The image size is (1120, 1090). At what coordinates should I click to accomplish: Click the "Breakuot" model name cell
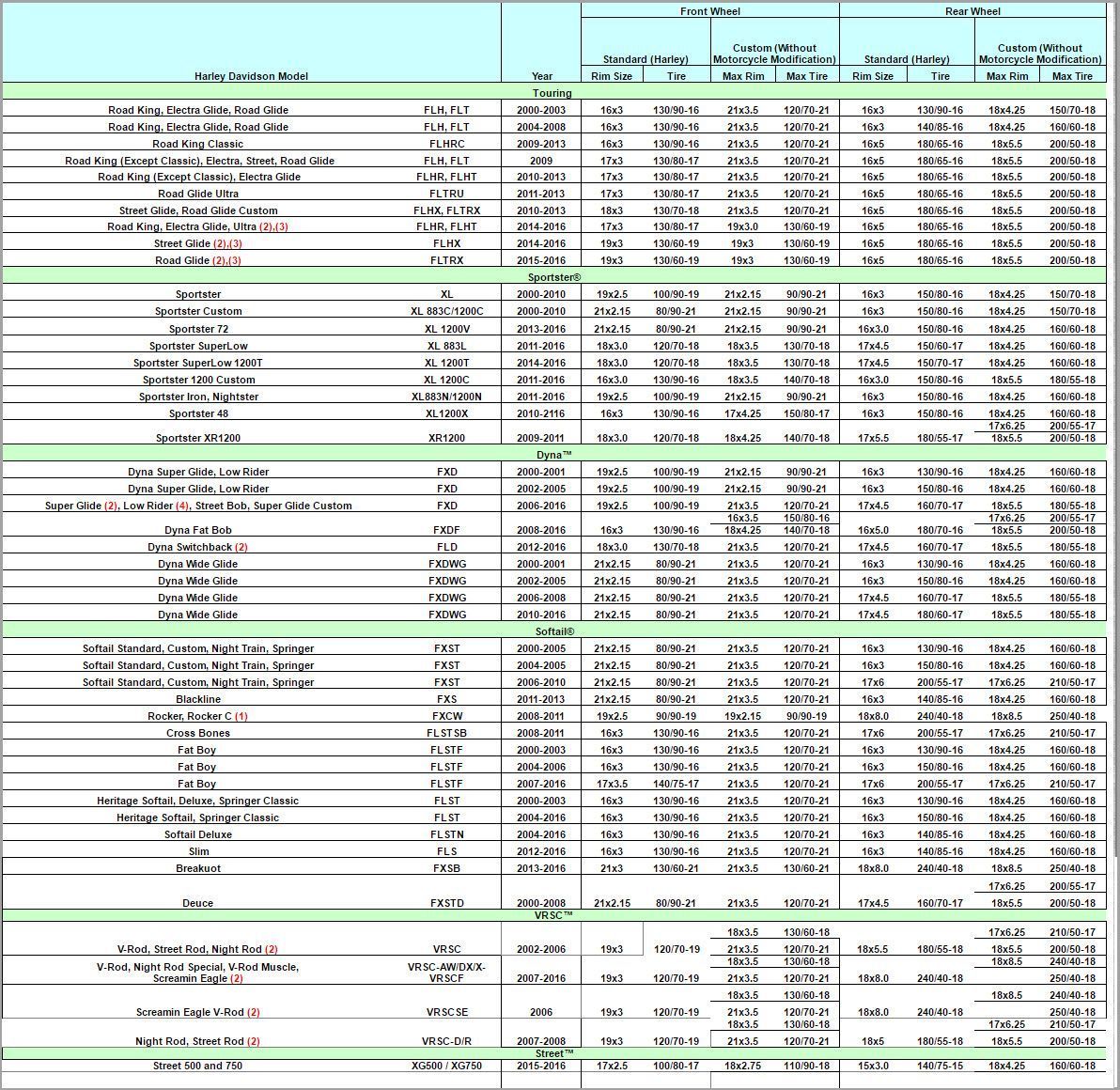197,868
